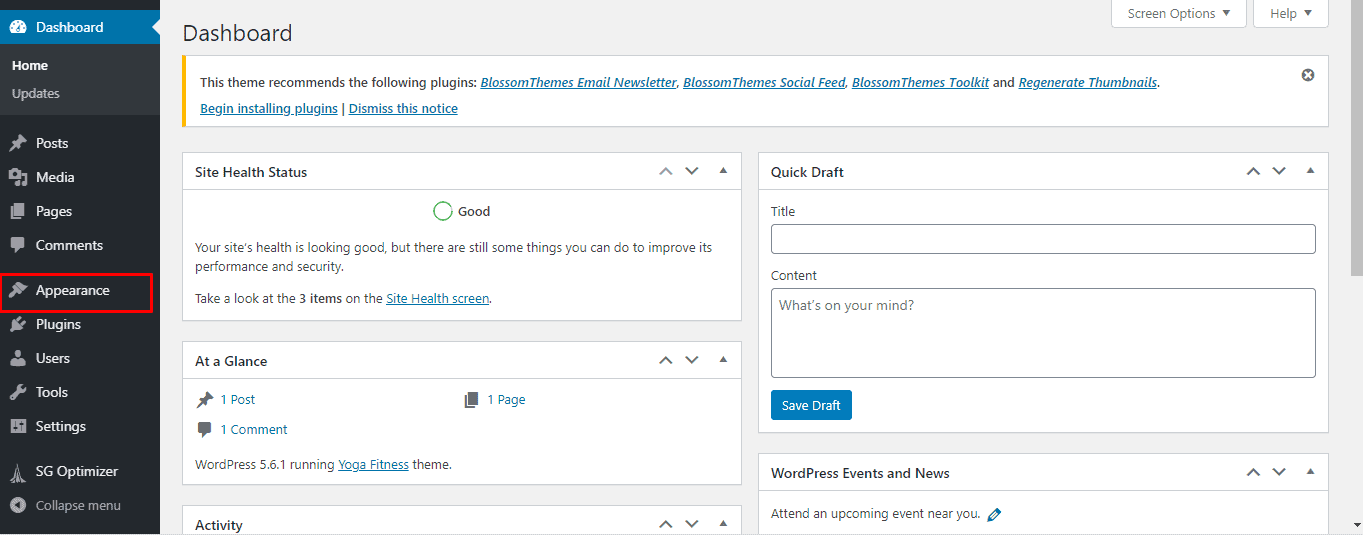This screenshot has width=1363, height=535.
Task: Open BlossomThemes Email Newsletter link
Action: (x=578, y=82)
